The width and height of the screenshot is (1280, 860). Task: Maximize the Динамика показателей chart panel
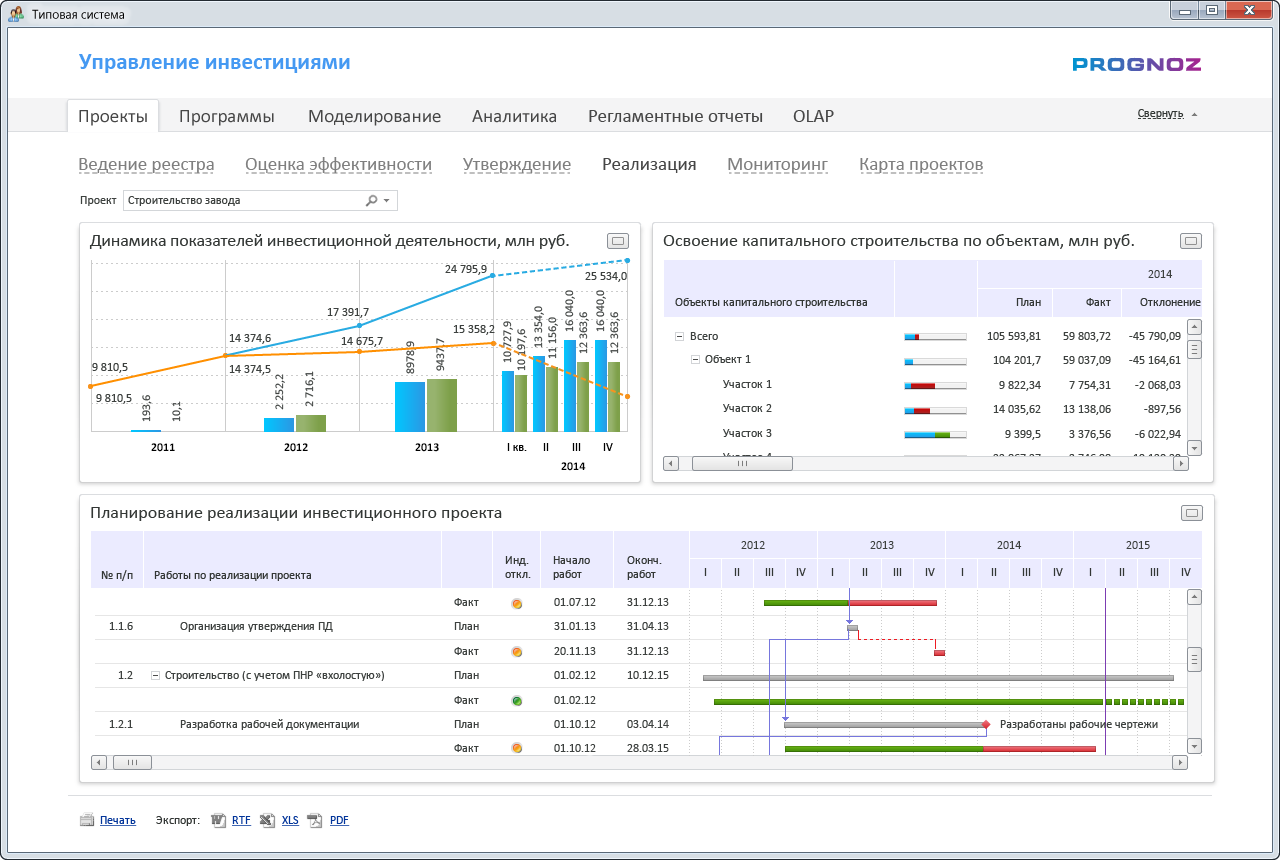pyautogui.click(x=618, y=240)
